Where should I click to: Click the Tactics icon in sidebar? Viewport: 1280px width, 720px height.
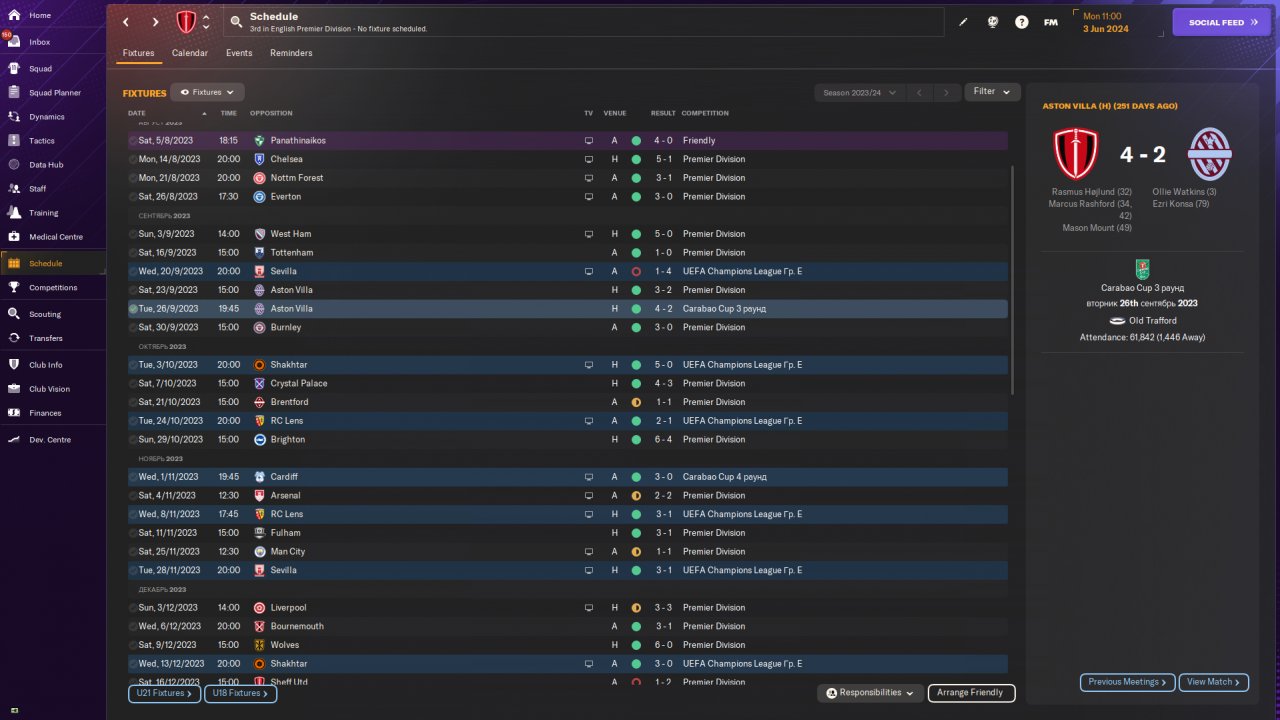15,141
